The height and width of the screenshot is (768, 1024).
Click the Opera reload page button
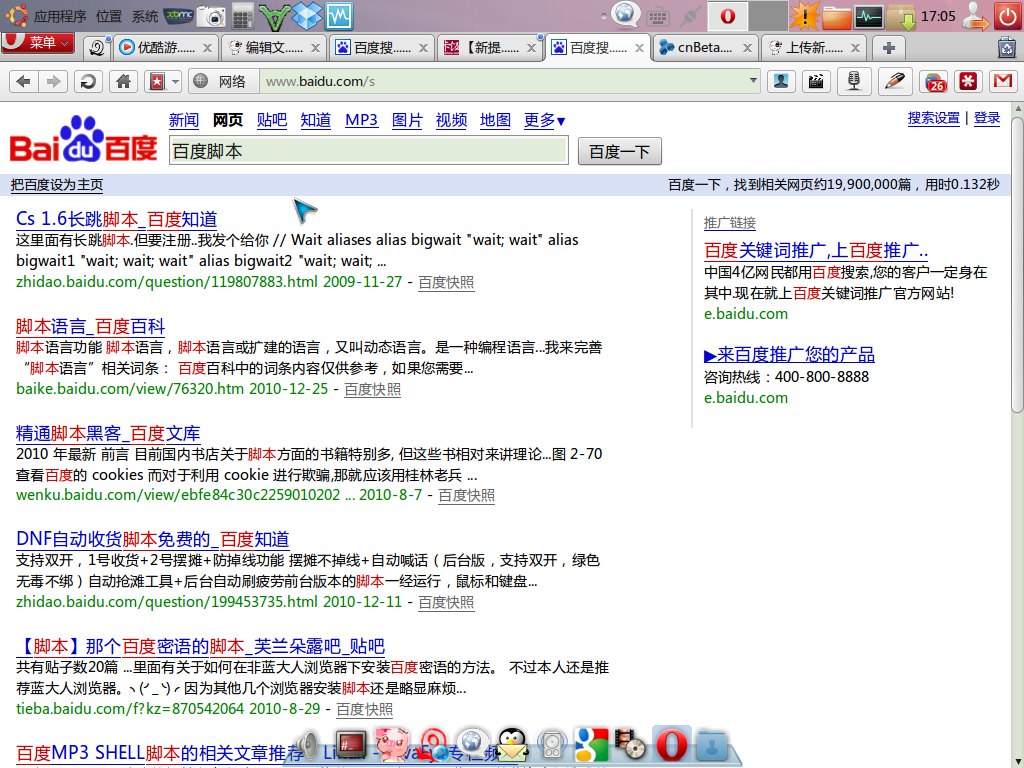coord(89,82)
